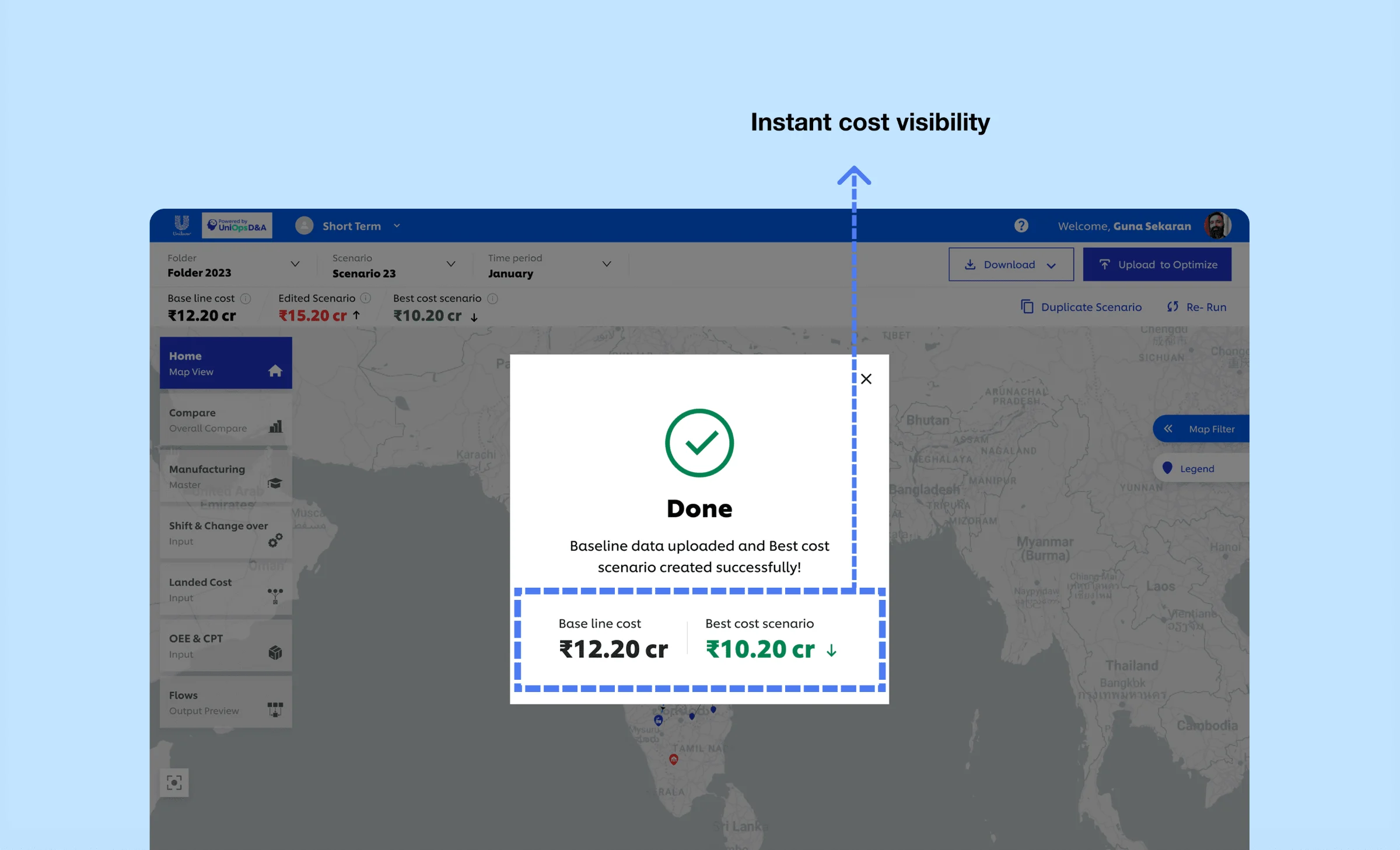Click Guna Sekaran's profile avatar
This screenshot has width=1400, height=850.
click(1217, 226)
